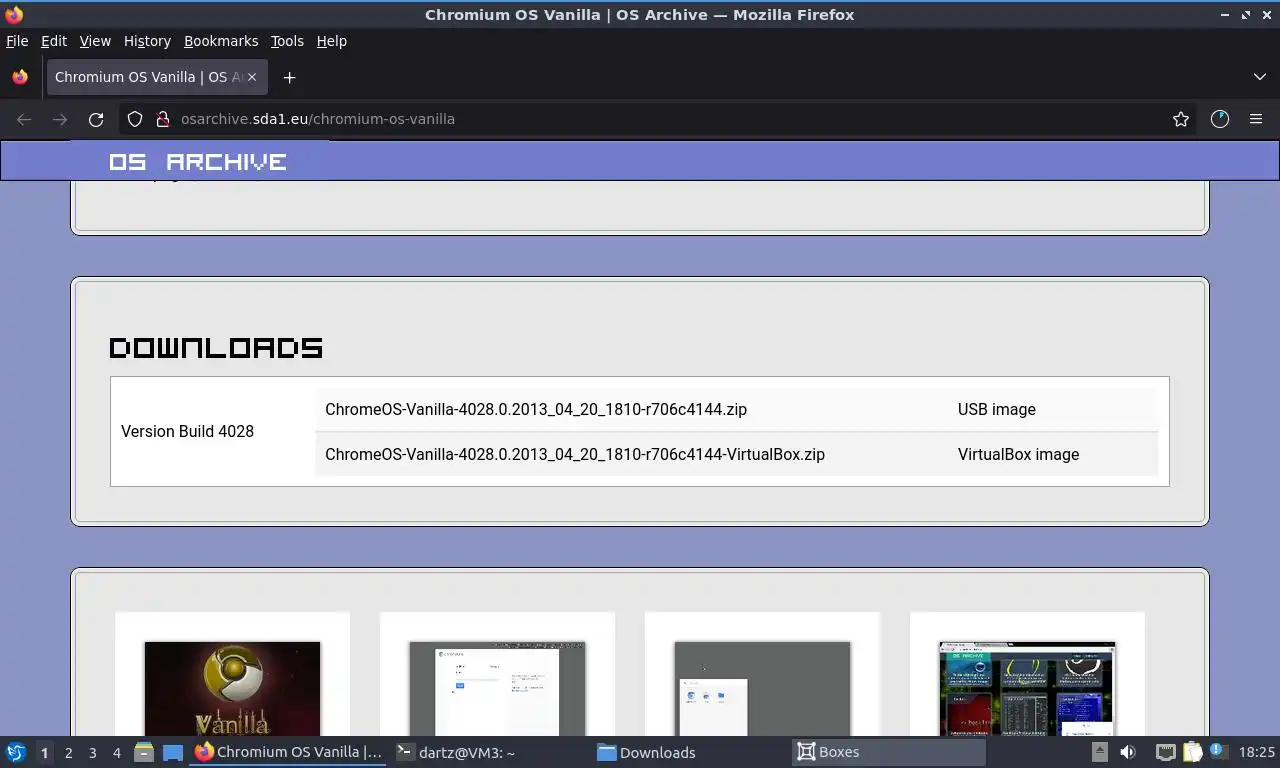Switch to dartz@VM3 terminal taskbar item
Screen dimensions: 1280x768
click(488, 752)
